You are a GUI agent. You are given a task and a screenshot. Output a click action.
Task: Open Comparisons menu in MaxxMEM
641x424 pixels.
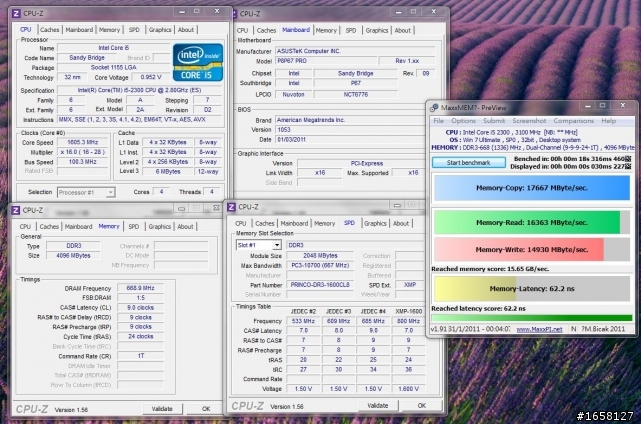point(574,121)
